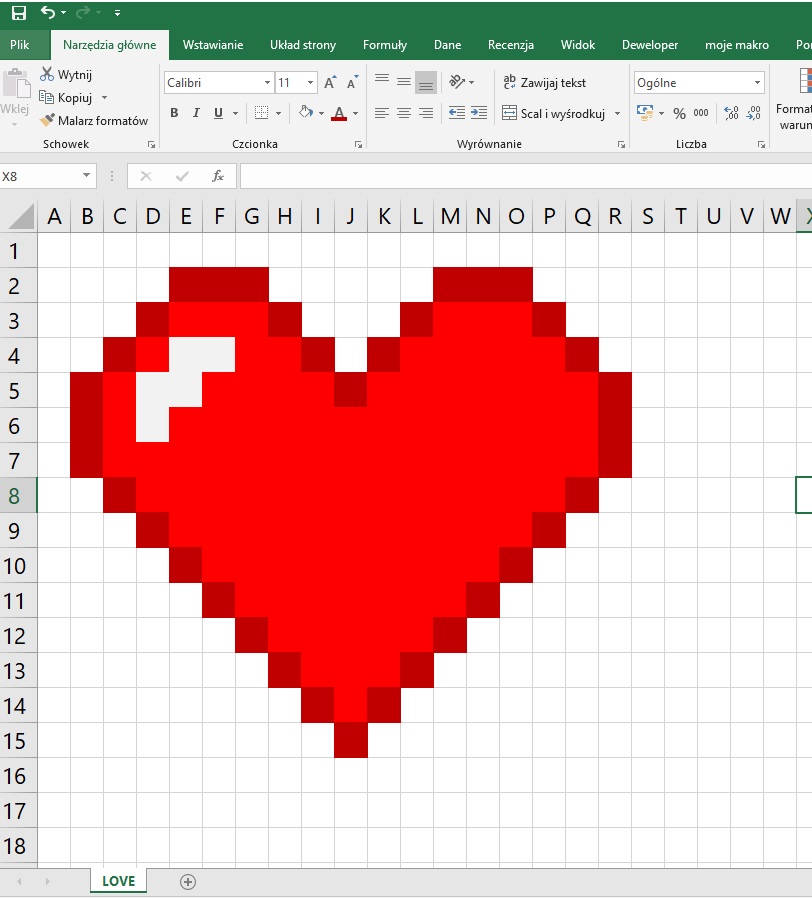The width and height of the screenshot is (812, 898).
Task: Click the insert function fx icon
Action: point(218,176)
